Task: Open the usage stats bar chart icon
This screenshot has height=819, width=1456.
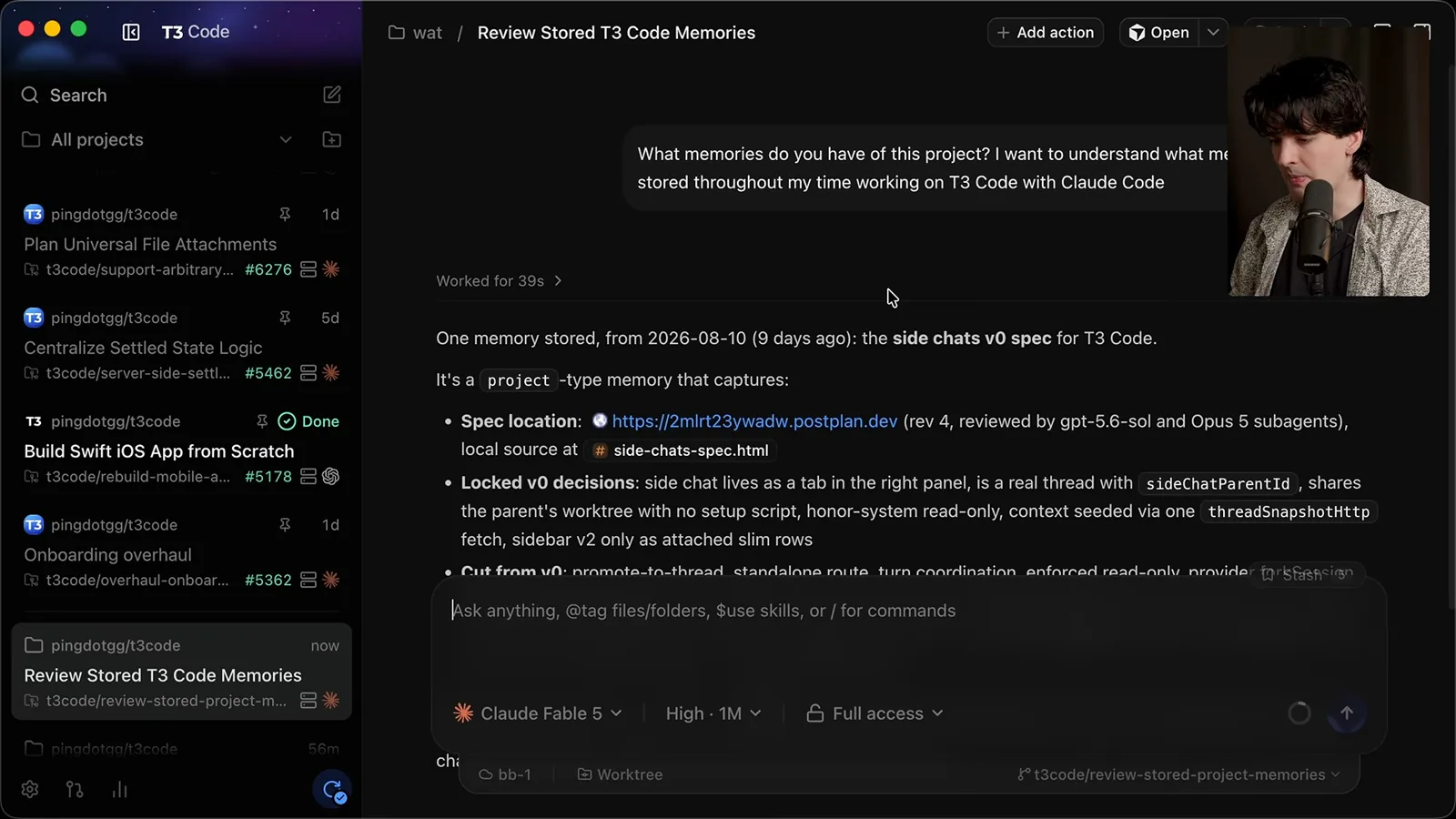Action: coord(119,789)
